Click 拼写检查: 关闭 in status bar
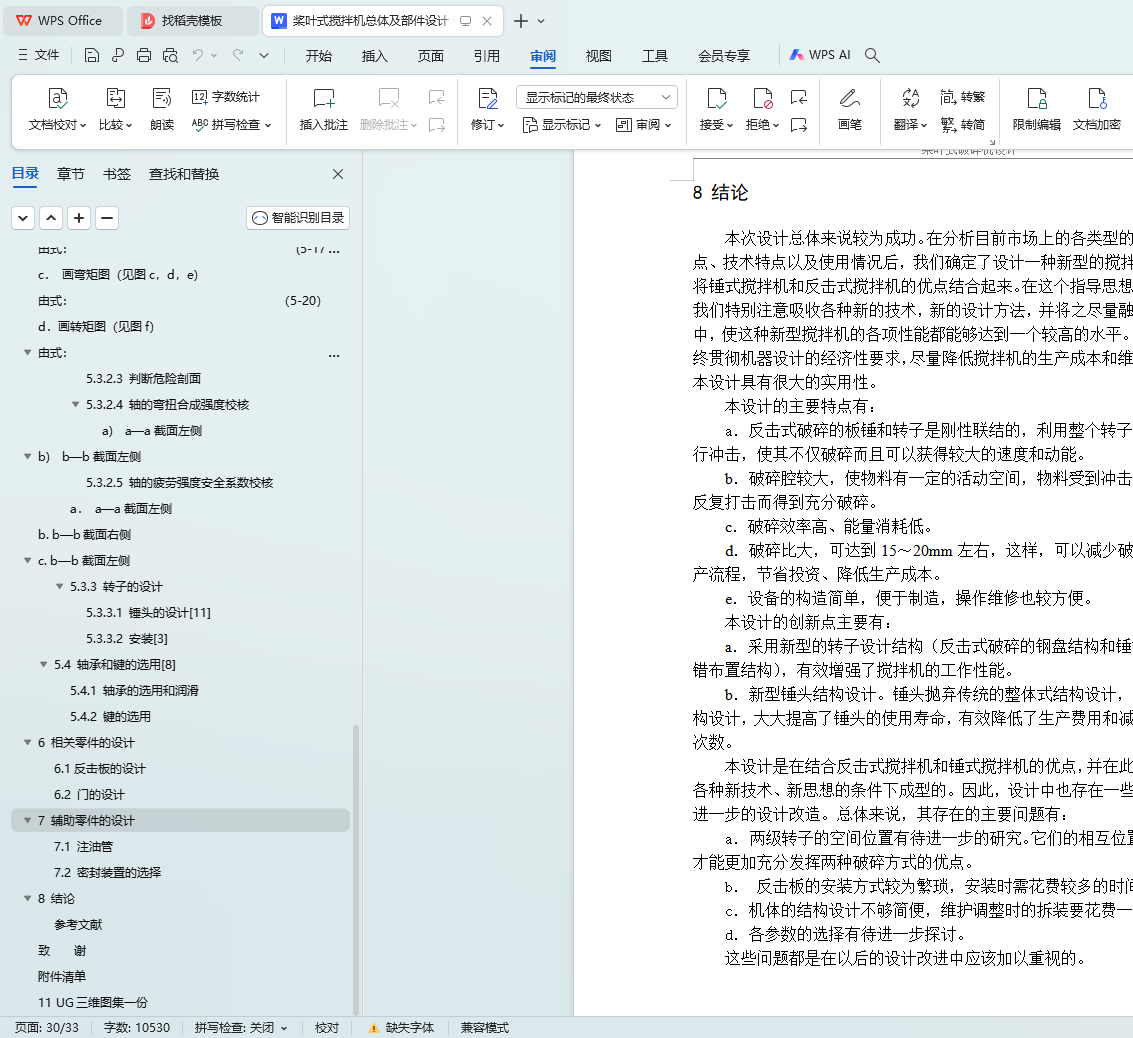1133x1038 pixels. point(241,1027)
